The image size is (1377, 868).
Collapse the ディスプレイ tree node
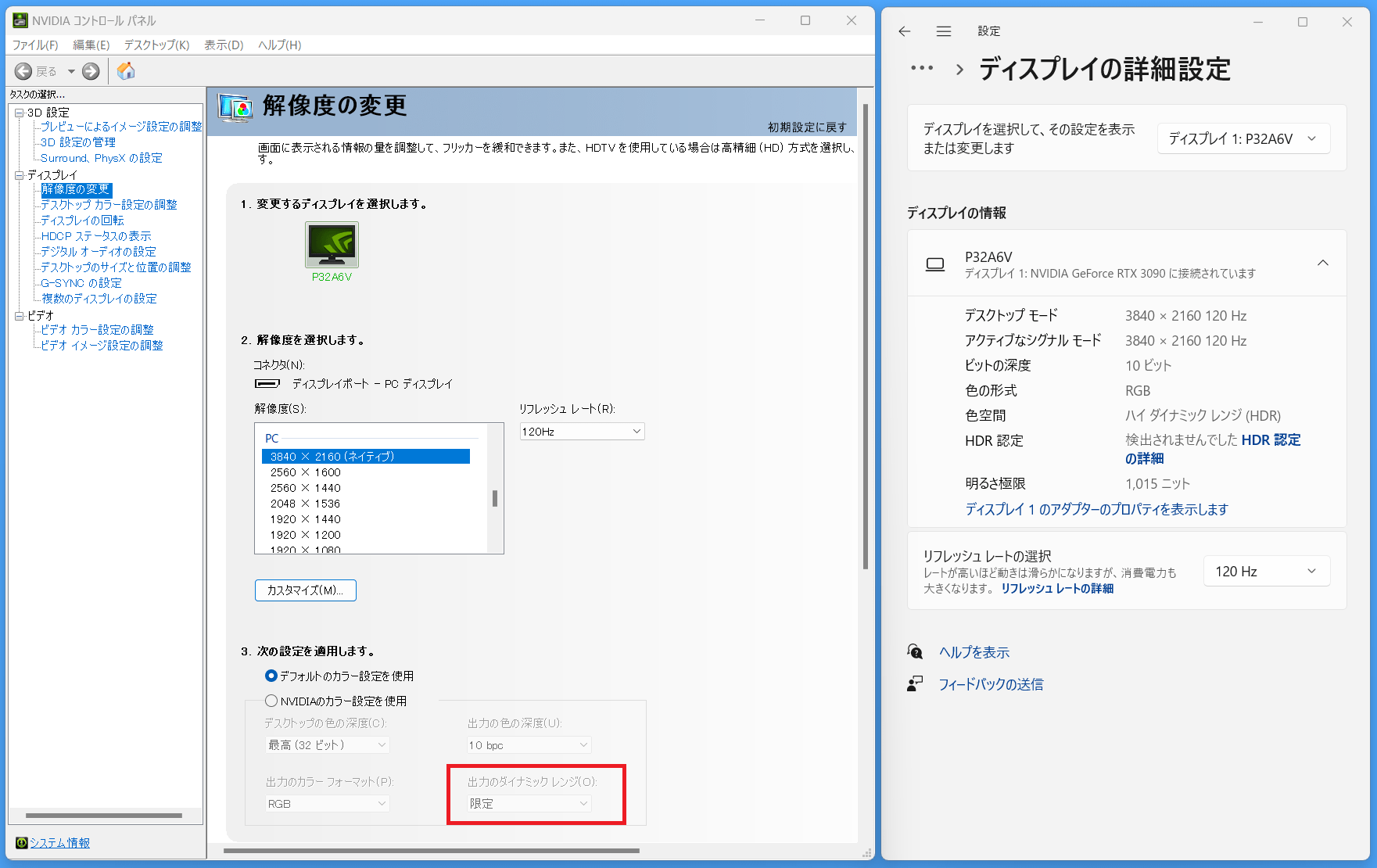pyautogui.click(x=19, y=175)
